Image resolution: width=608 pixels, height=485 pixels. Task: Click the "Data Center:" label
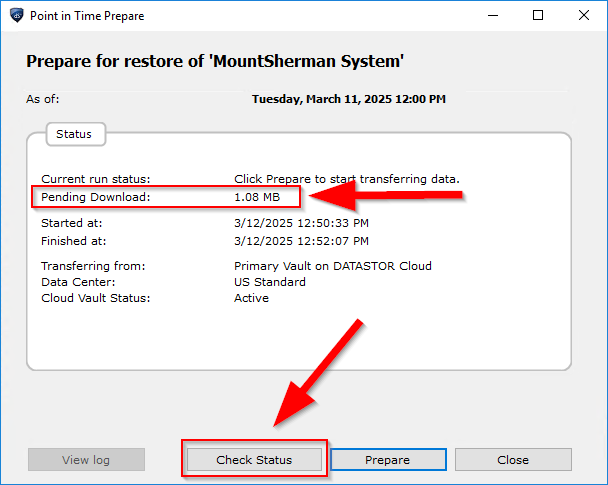point(78,282)
